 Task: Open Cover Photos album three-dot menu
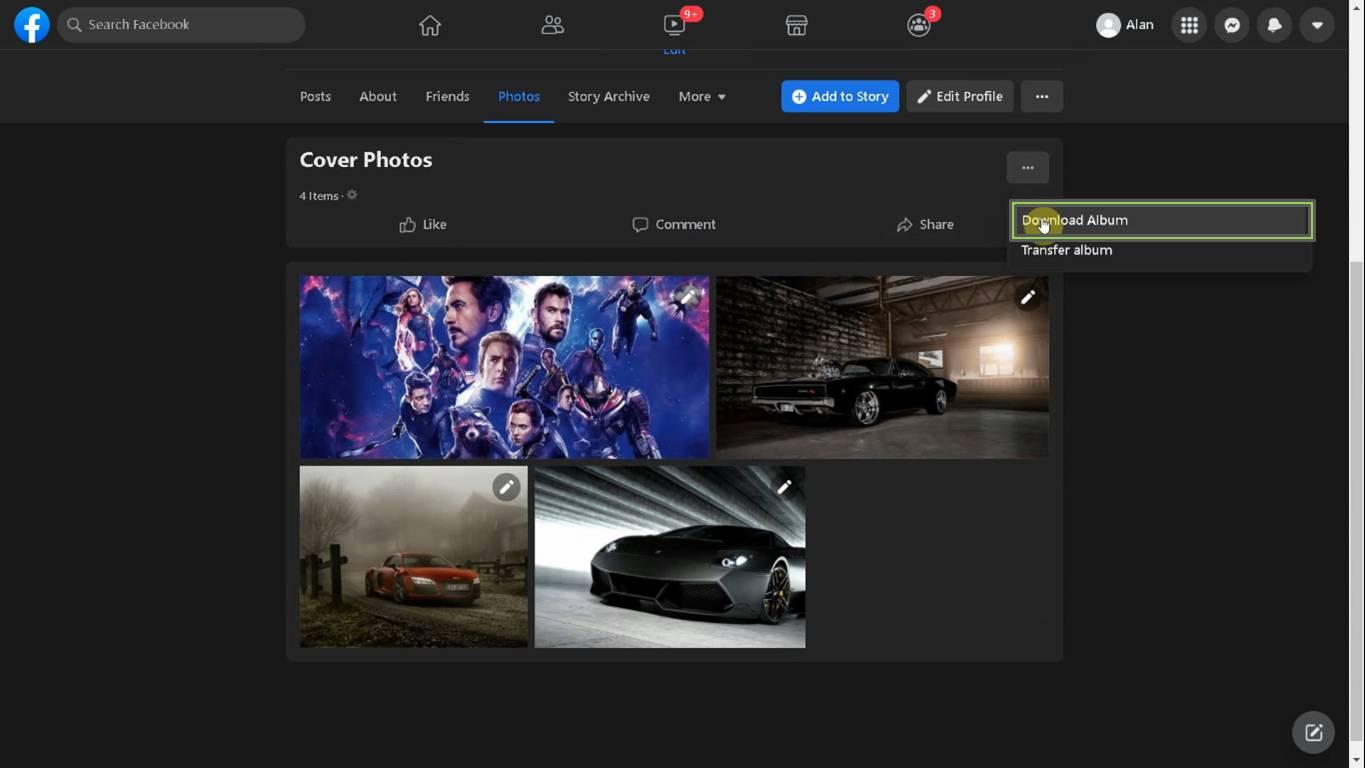(1028, 167)
